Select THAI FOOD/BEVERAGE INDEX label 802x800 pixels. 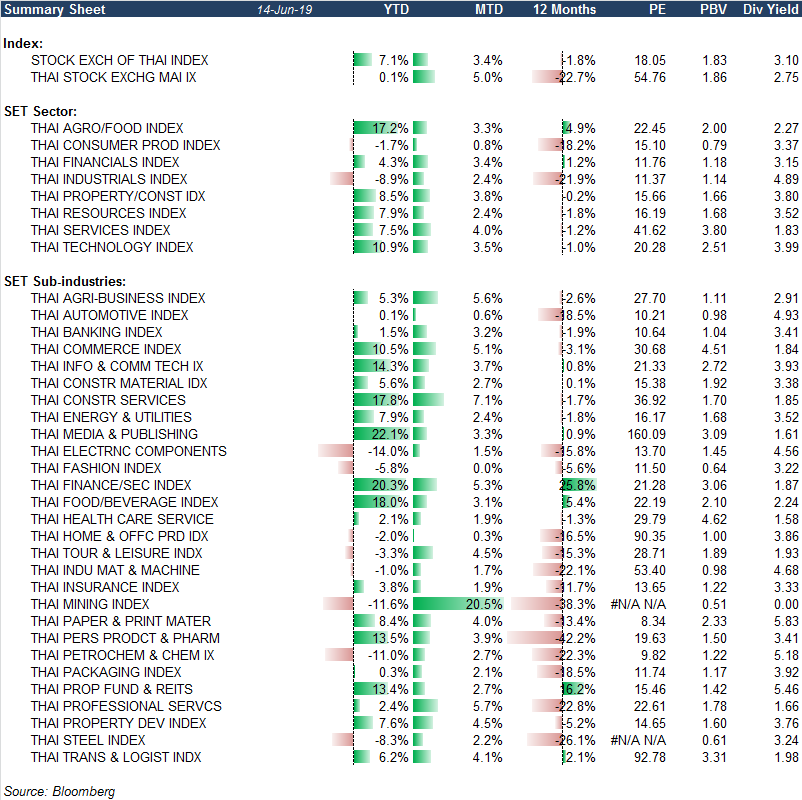124,502
